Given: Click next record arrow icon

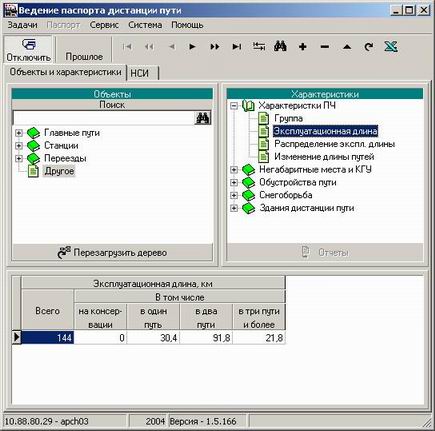Looking at the screenshot, I should [x=192, y=47].
